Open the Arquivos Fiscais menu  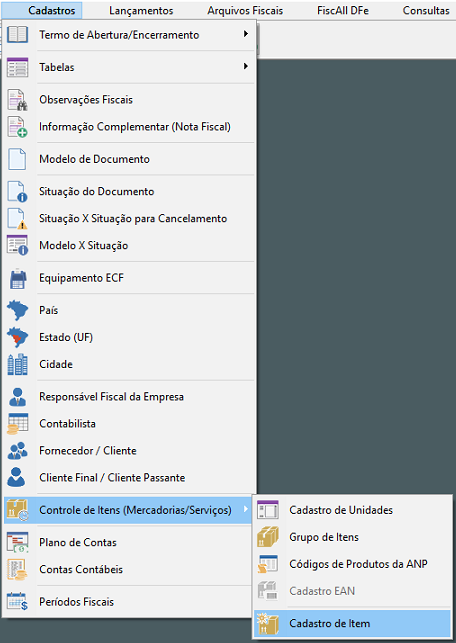point(245,10)
